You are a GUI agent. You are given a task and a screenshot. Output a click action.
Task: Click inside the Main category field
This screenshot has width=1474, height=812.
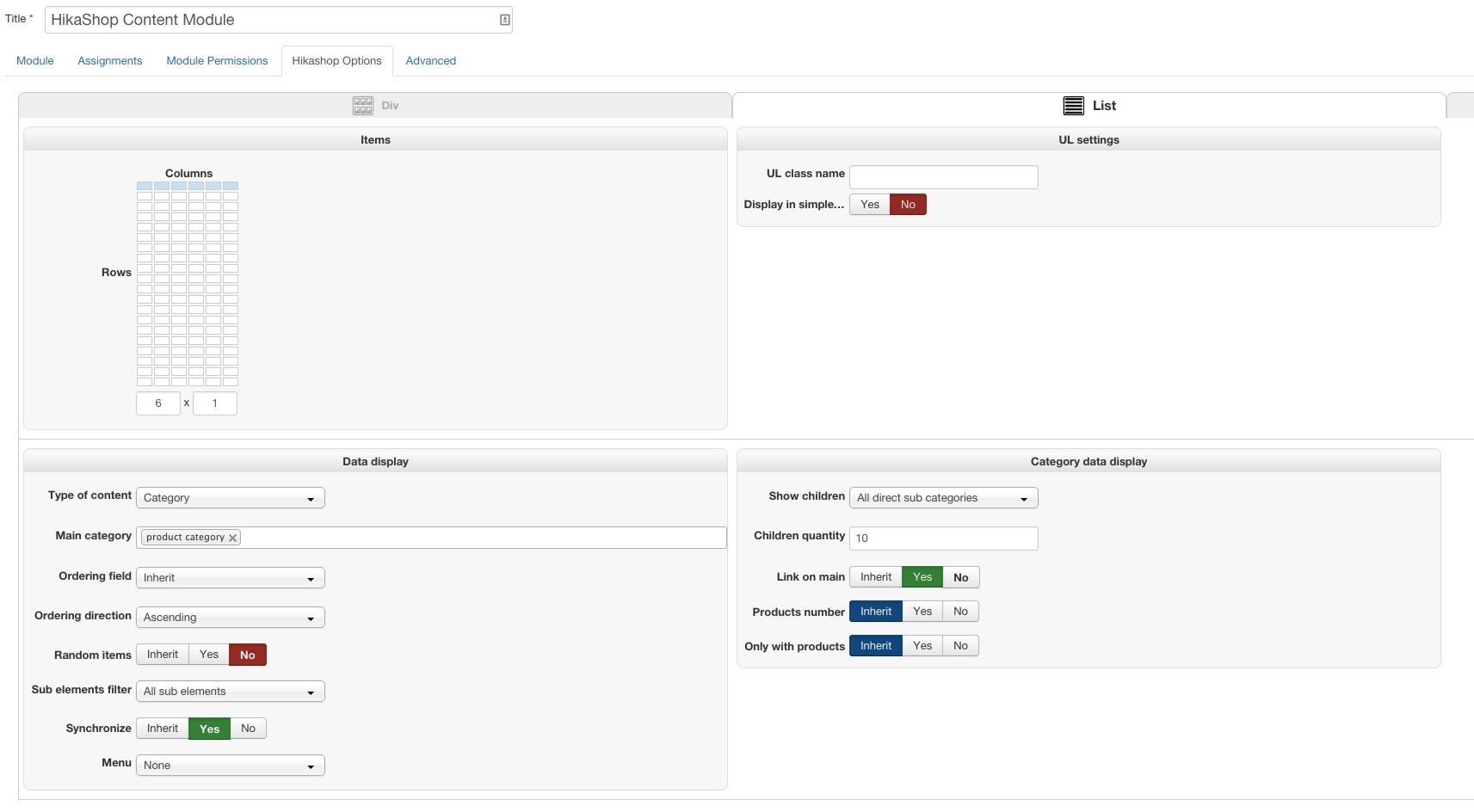[x=431, y=538]
